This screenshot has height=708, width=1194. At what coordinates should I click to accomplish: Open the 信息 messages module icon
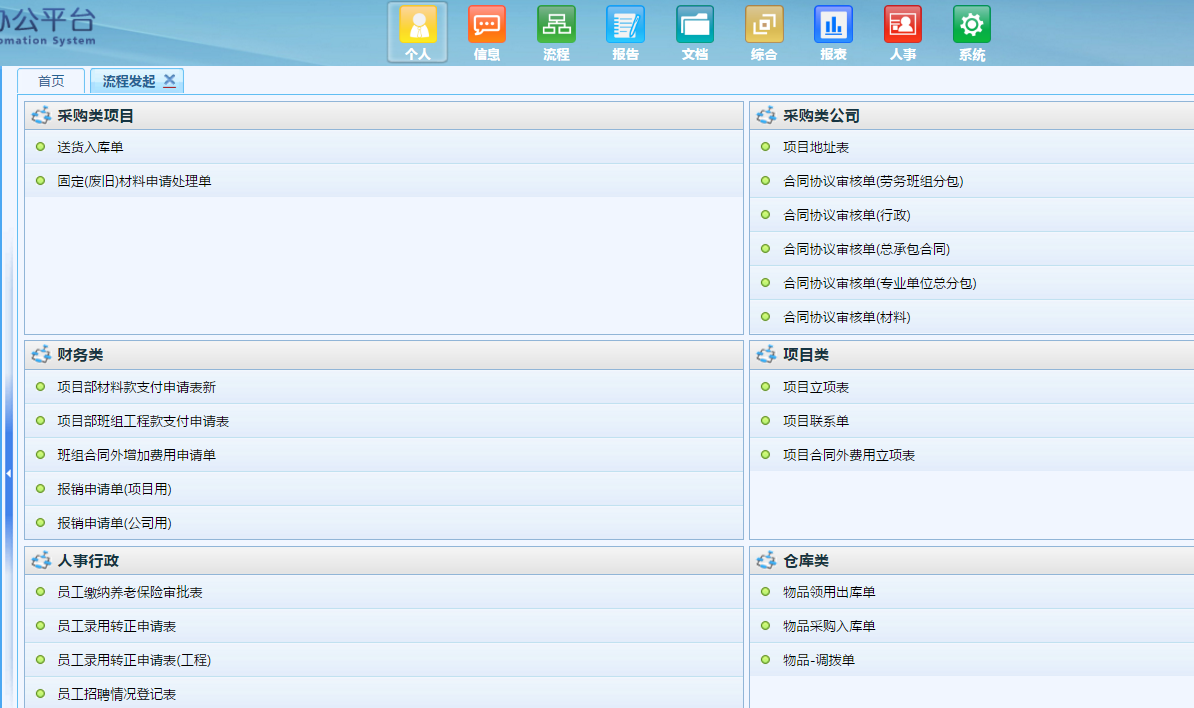(487, 32)
